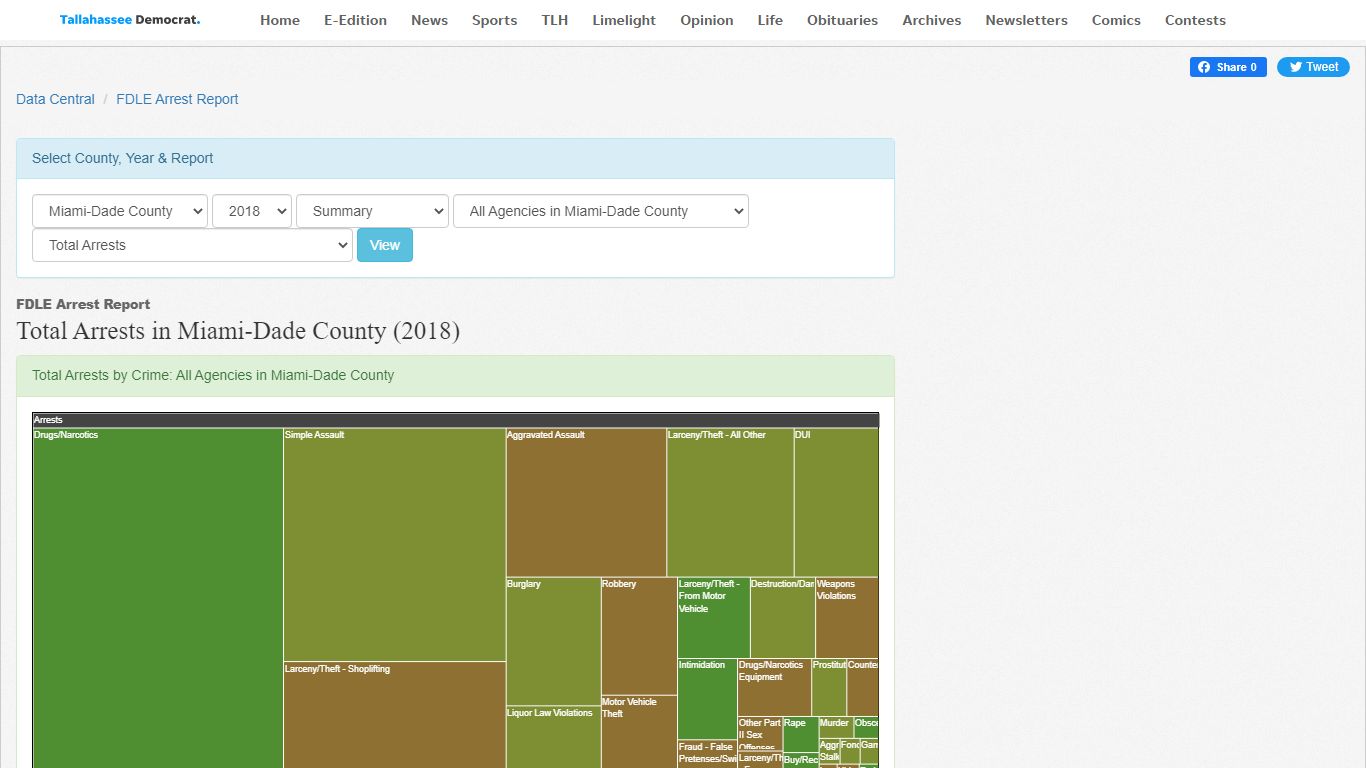Navigate to Sports
Screen dimensions: 1366x768
pyautogui.click(x=495, y=20)
